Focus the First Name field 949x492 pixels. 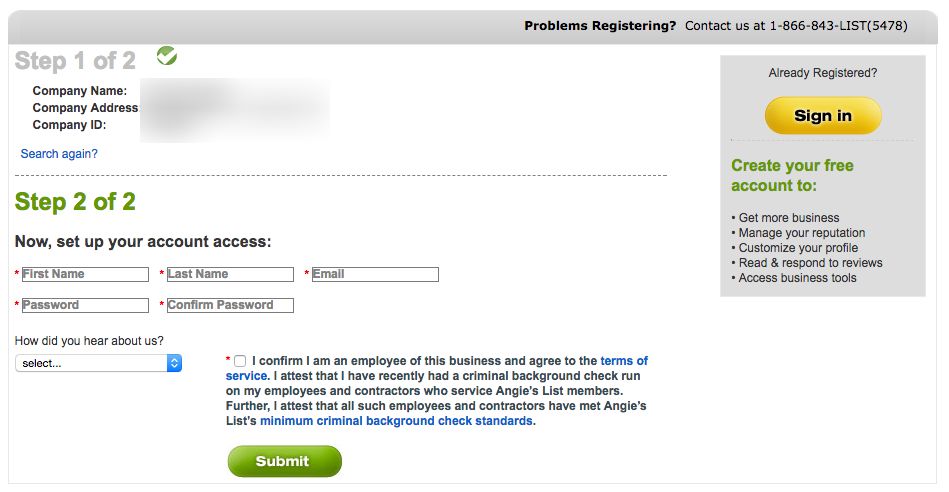tap(85, 274)
